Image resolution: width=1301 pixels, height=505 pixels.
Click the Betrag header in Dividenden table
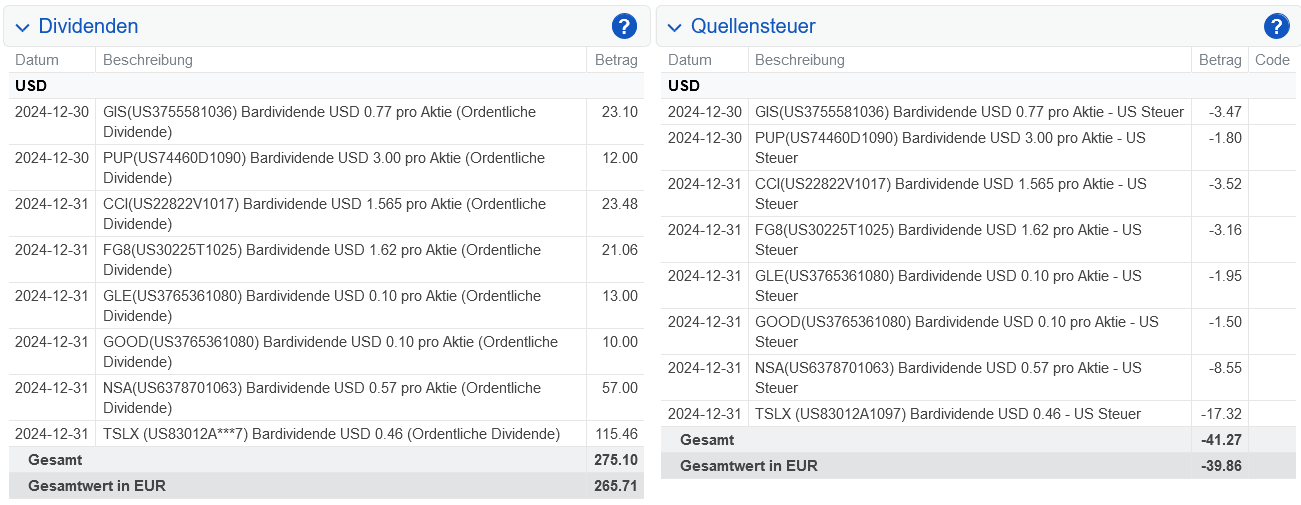[616, 60]
